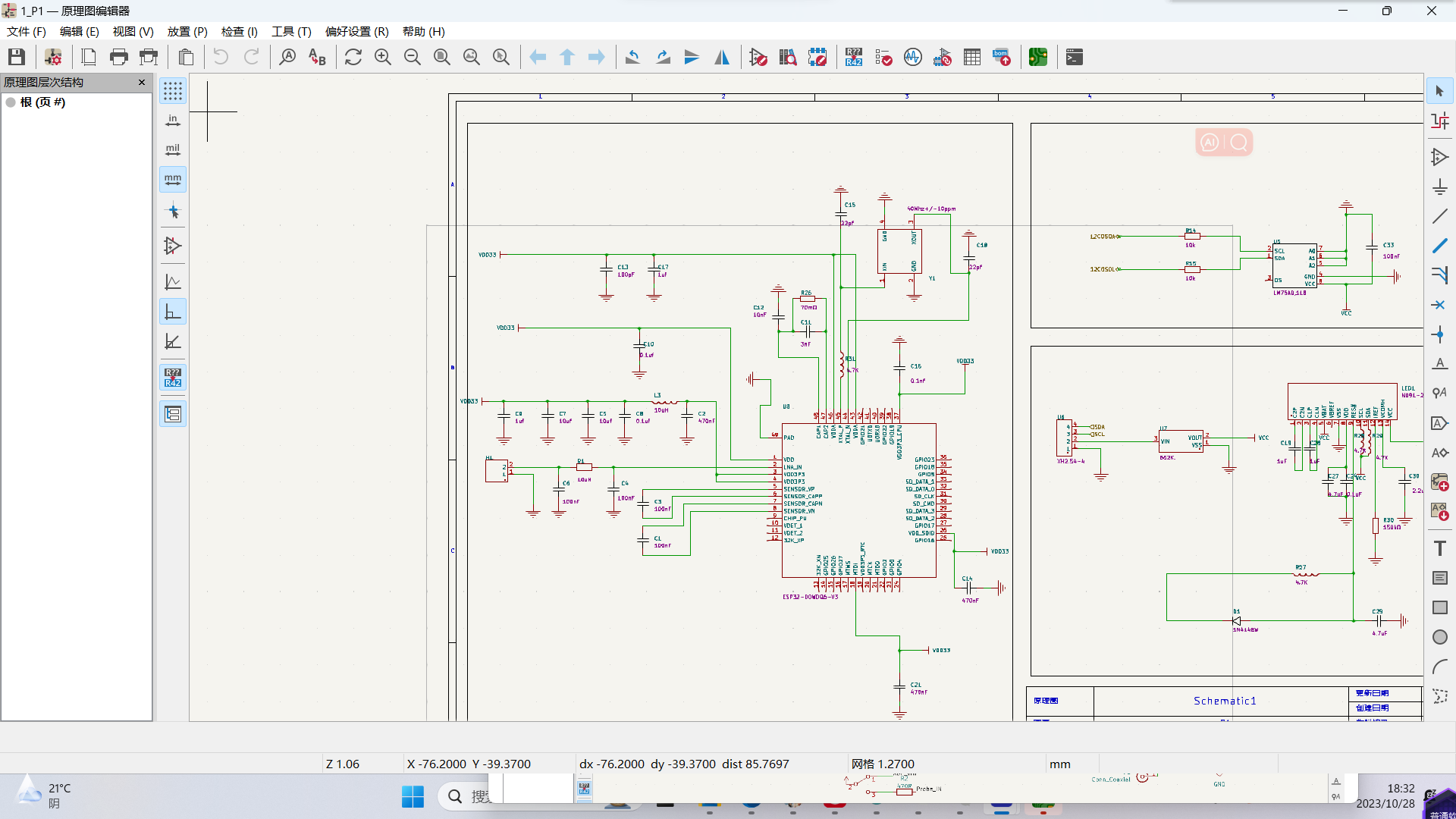
Task: Open the 偏好设置 (R) menu
Action: [x=356, y=31]
